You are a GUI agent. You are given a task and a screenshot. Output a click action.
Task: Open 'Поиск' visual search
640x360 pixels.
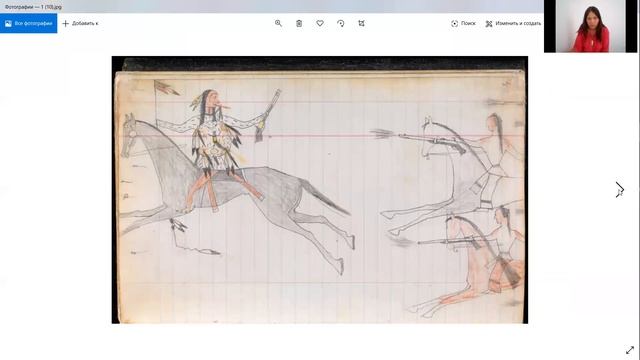463,23
